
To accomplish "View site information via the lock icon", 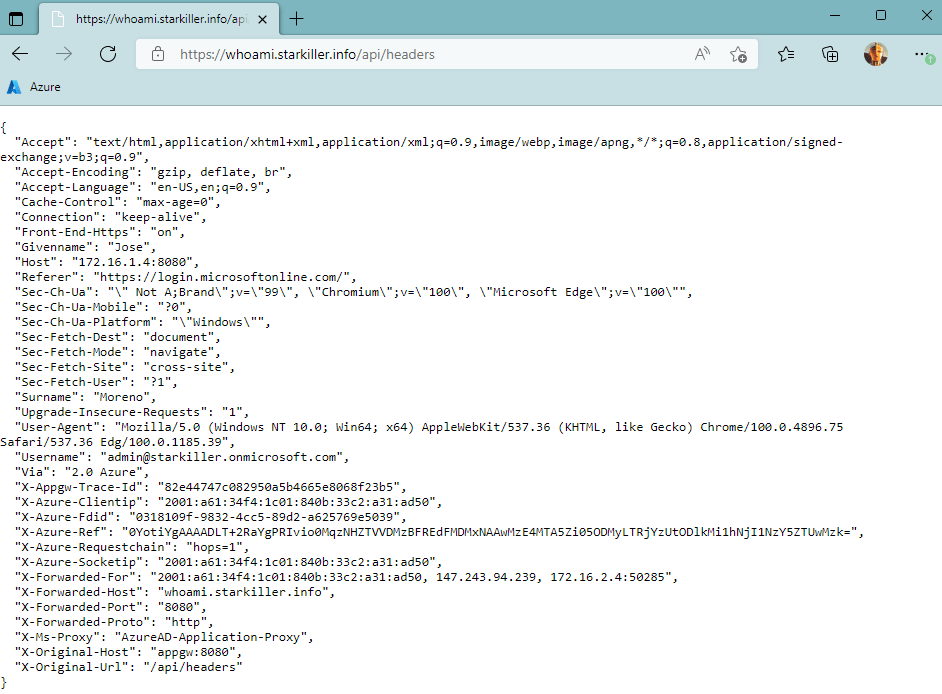I will point(157,55).
